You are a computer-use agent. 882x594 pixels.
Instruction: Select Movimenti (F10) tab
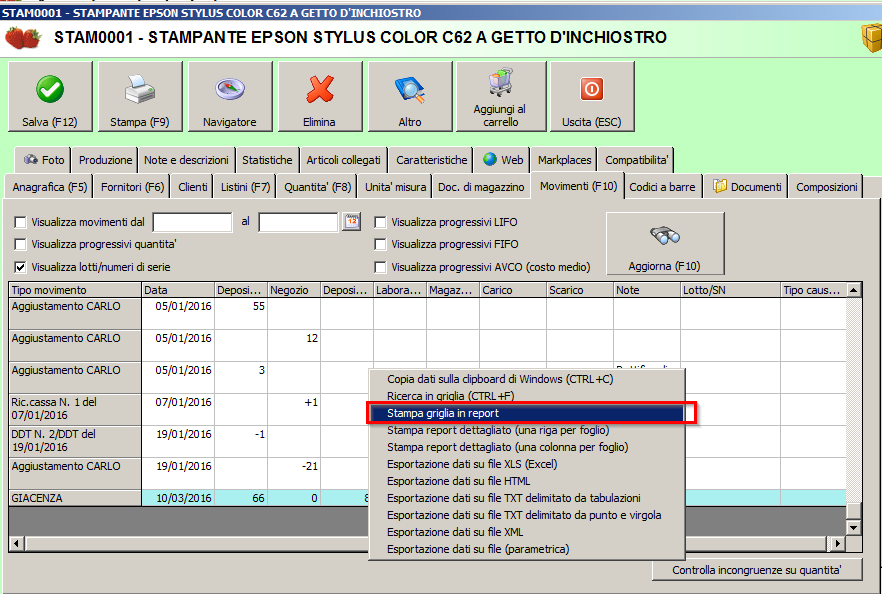pyautogui.click(x=578, y=186)
